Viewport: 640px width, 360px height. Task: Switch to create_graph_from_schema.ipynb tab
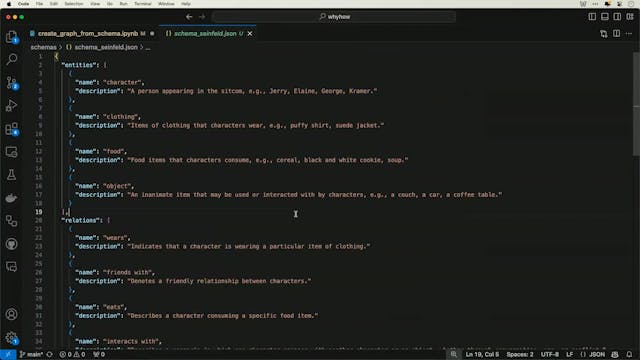point(88,33)
